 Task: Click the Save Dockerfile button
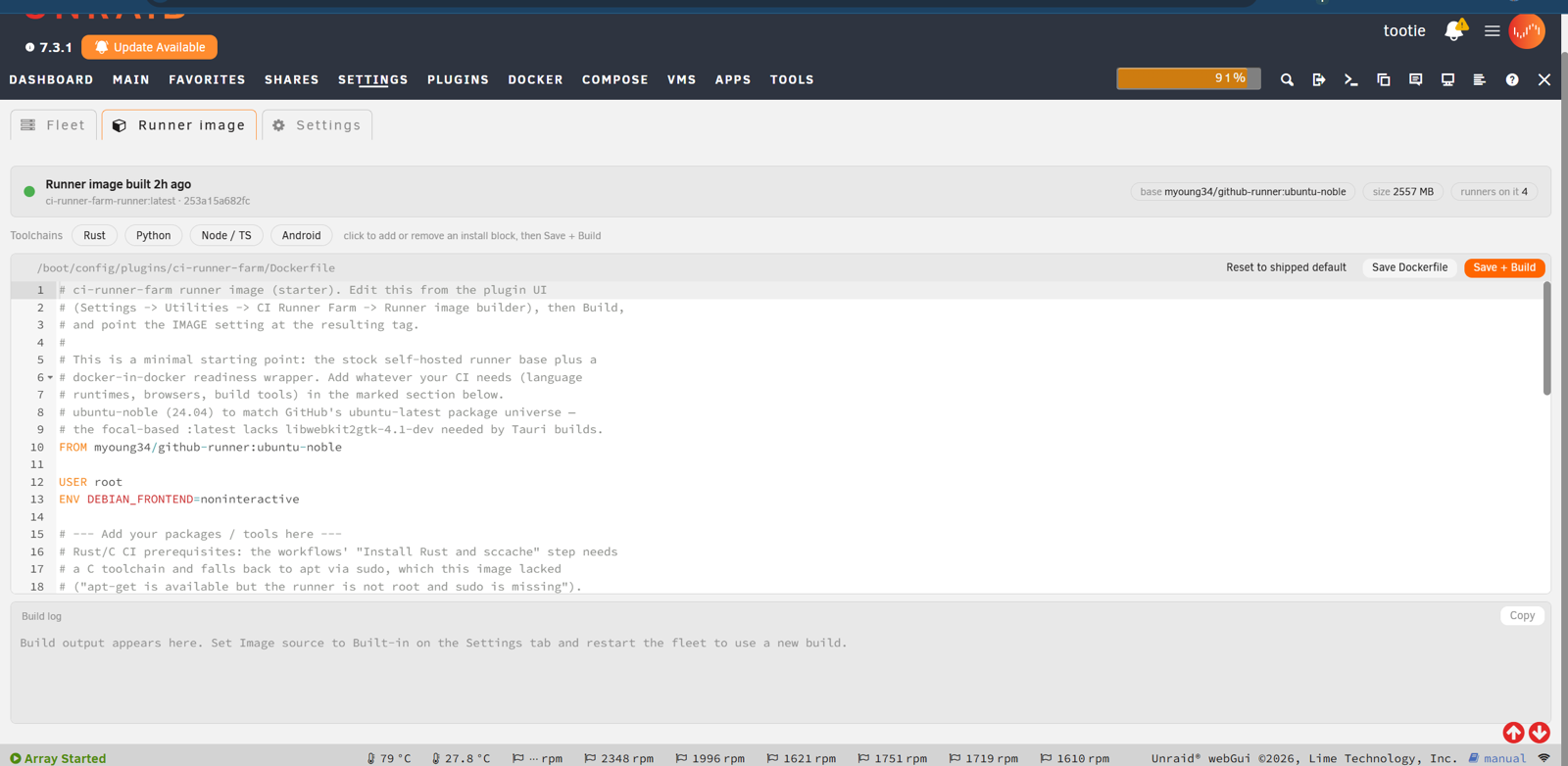click(1409, 267)
